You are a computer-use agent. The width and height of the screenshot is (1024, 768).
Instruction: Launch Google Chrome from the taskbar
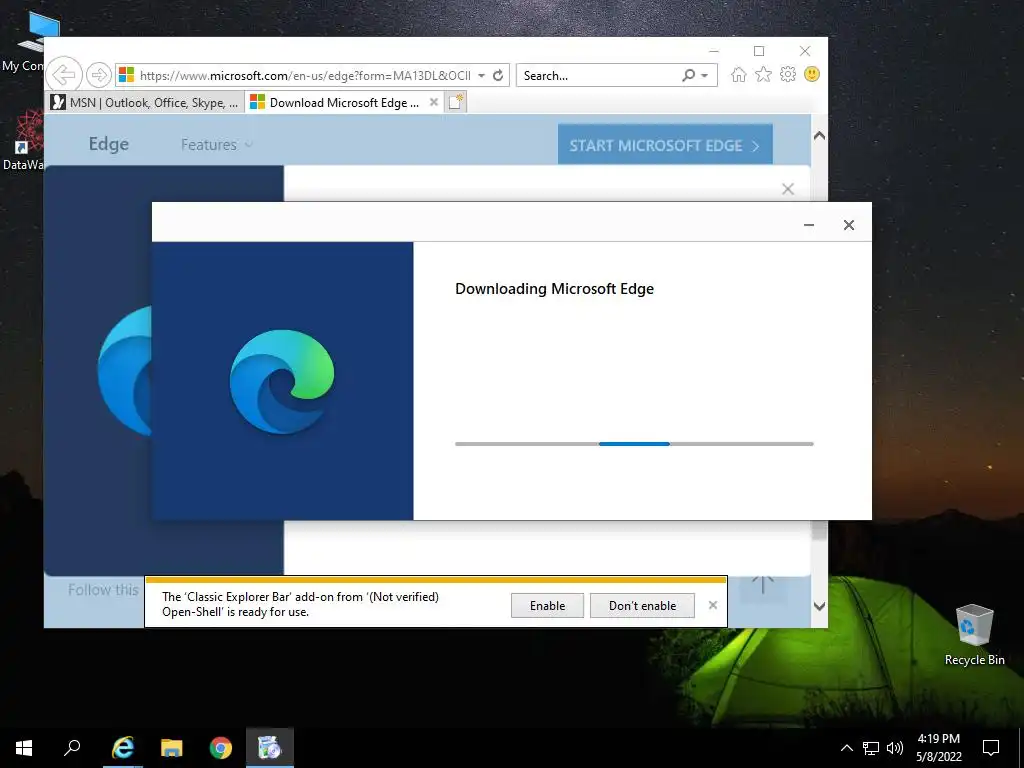click(221, 748)
